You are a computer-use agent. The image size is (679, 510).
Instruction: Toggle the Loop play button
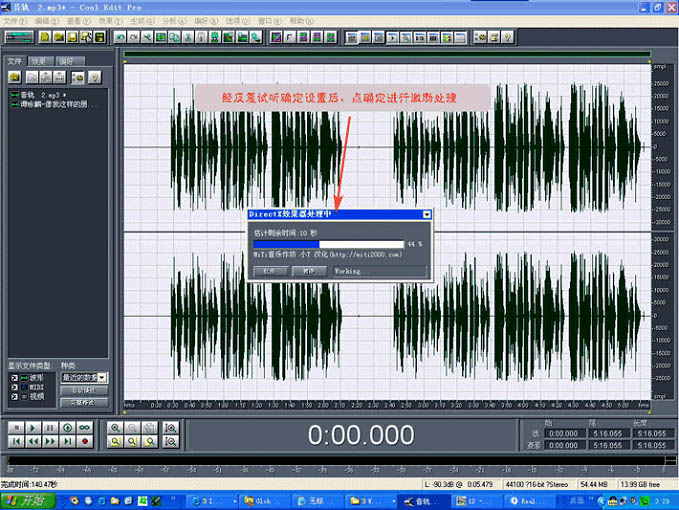pyautogui.click(x=86, y=427)
